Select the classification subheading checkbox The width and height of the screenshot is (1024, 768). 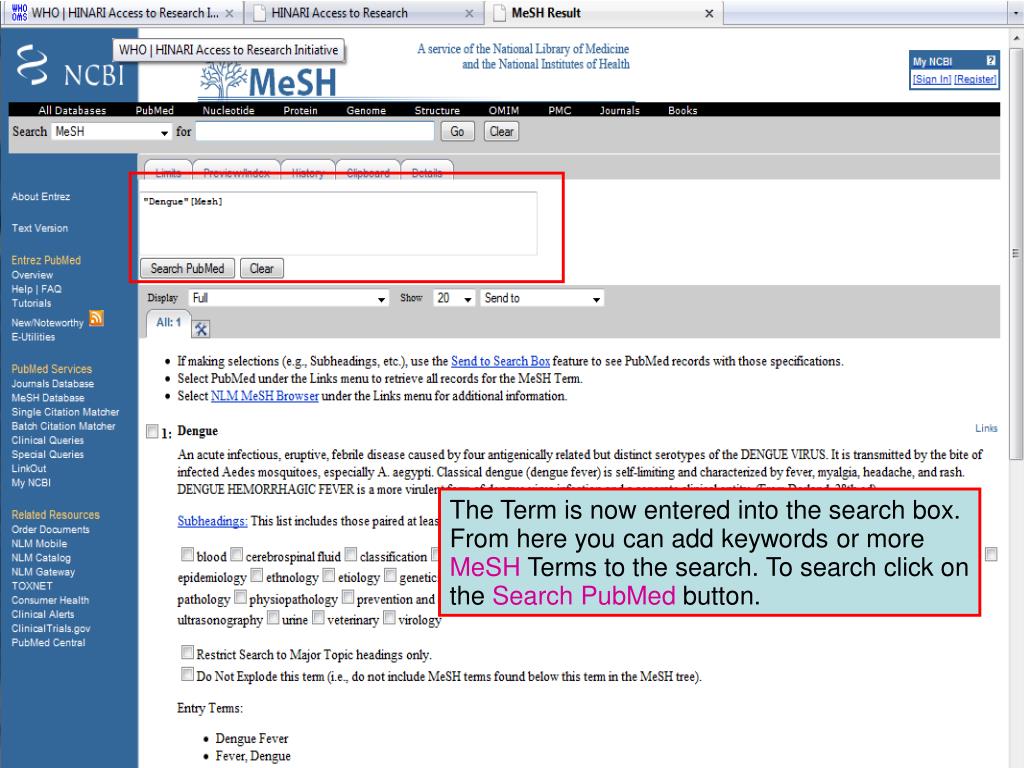pyautogui.click(x=351, y=554)
